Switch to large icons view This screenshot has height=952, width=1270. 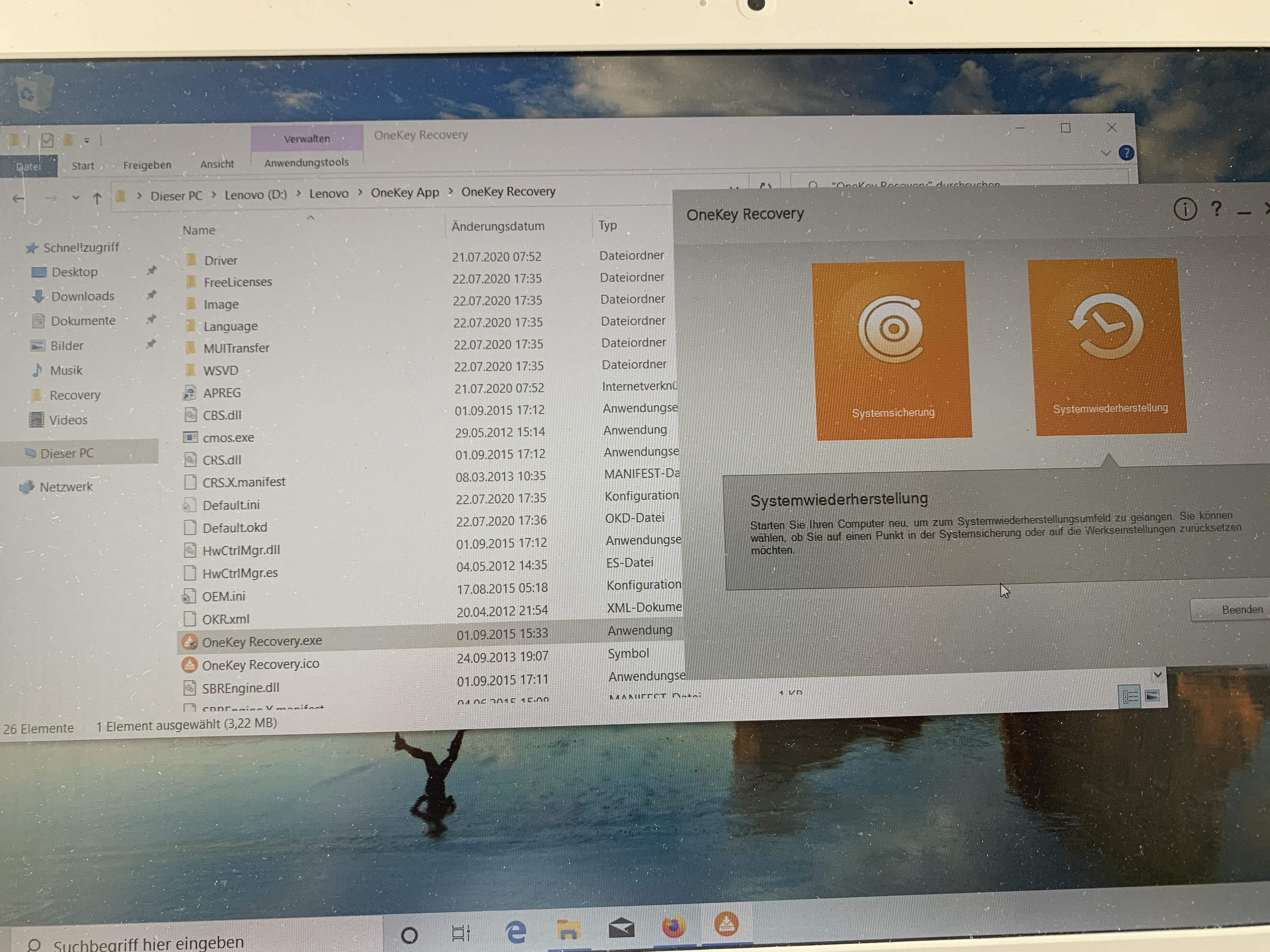(x=1152, y=696)
